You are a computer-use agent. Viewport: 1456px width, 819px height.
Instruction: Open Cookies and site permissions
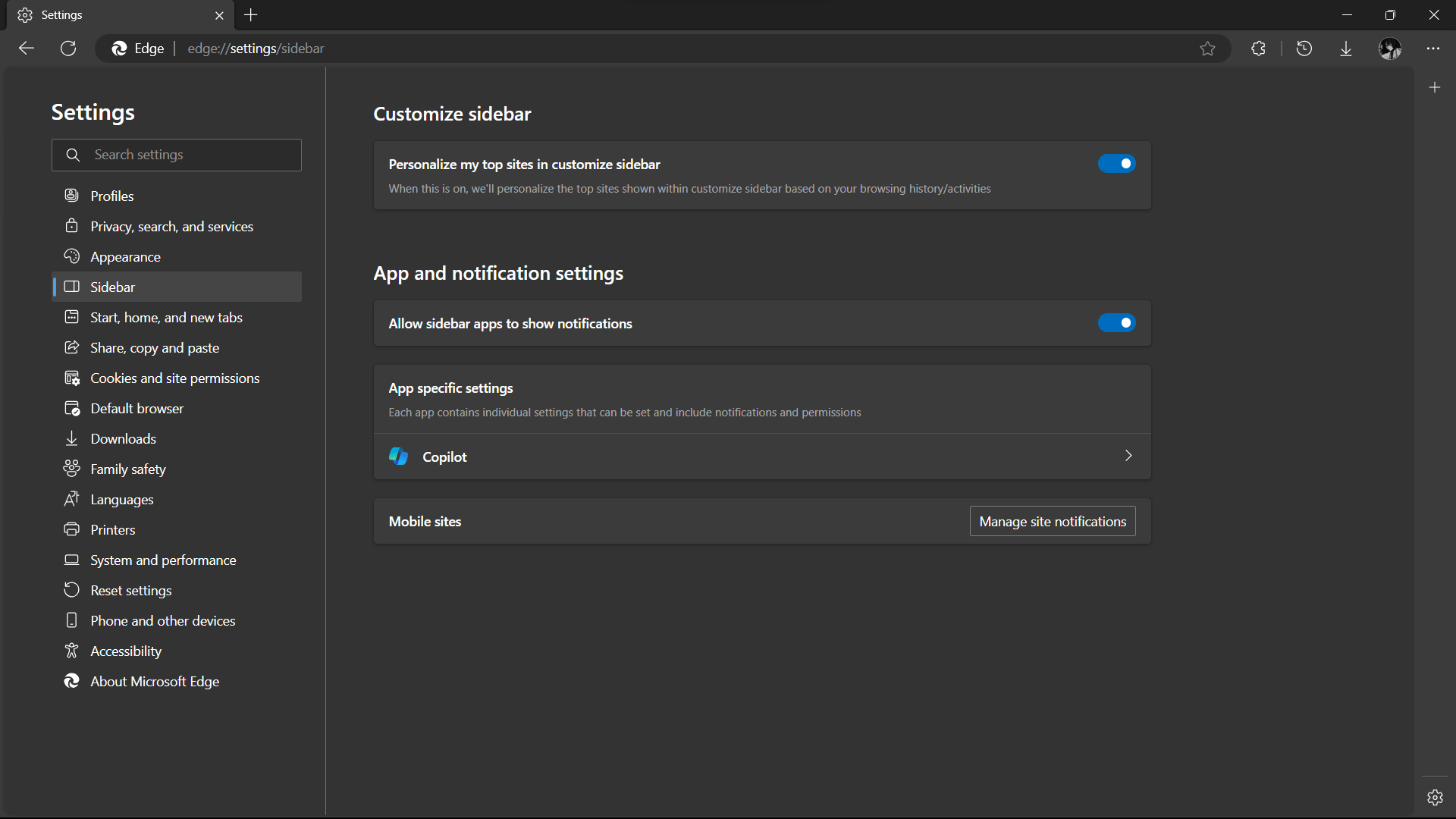177,378
